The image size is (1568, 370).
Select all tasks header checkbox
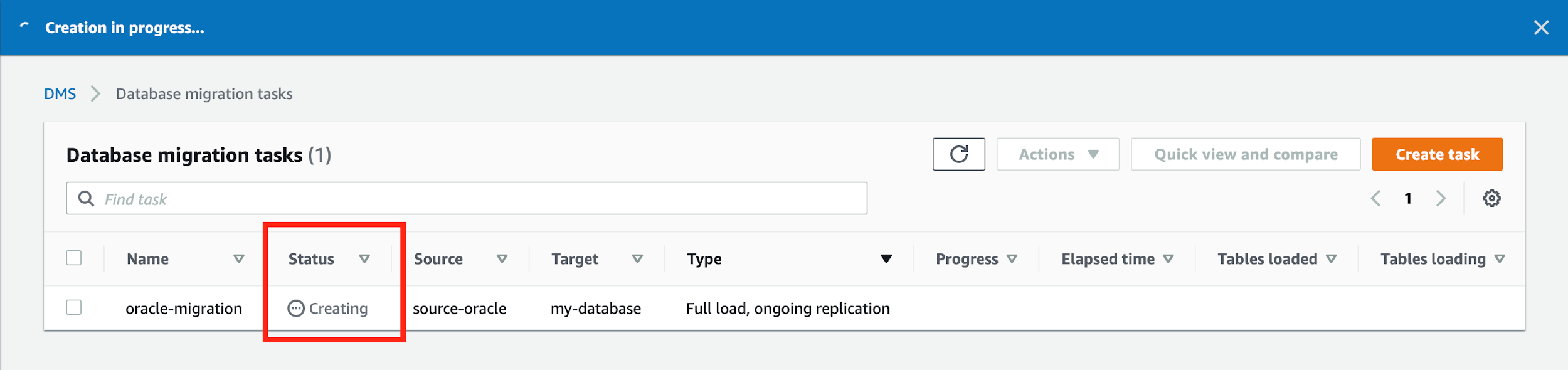pos(74,258)
